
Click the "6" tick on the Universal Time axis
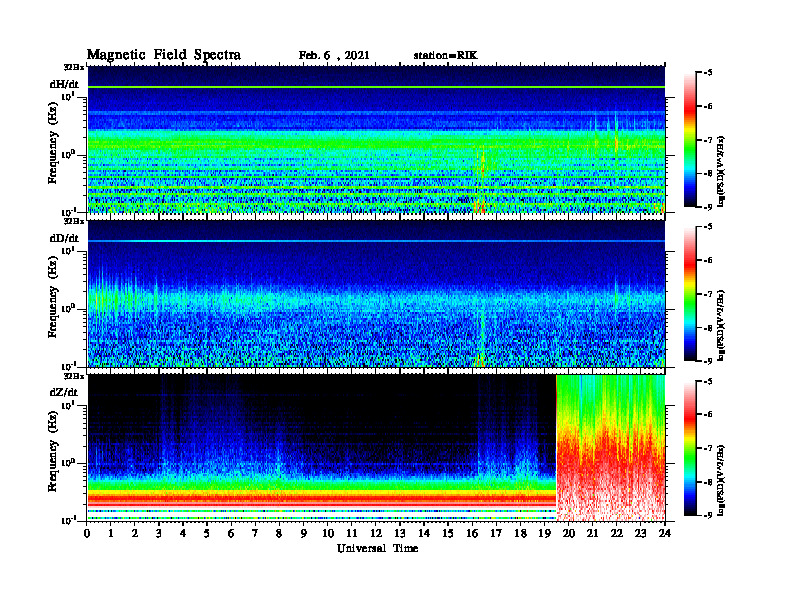click(231, 533)
